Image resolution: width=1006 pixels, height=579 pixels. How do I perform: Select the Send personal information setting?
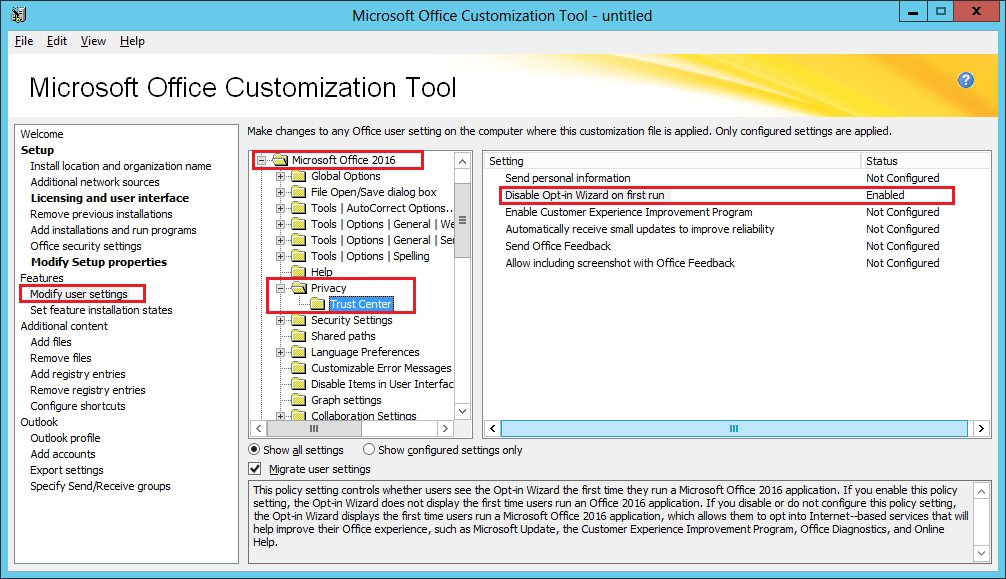point(568,178)
